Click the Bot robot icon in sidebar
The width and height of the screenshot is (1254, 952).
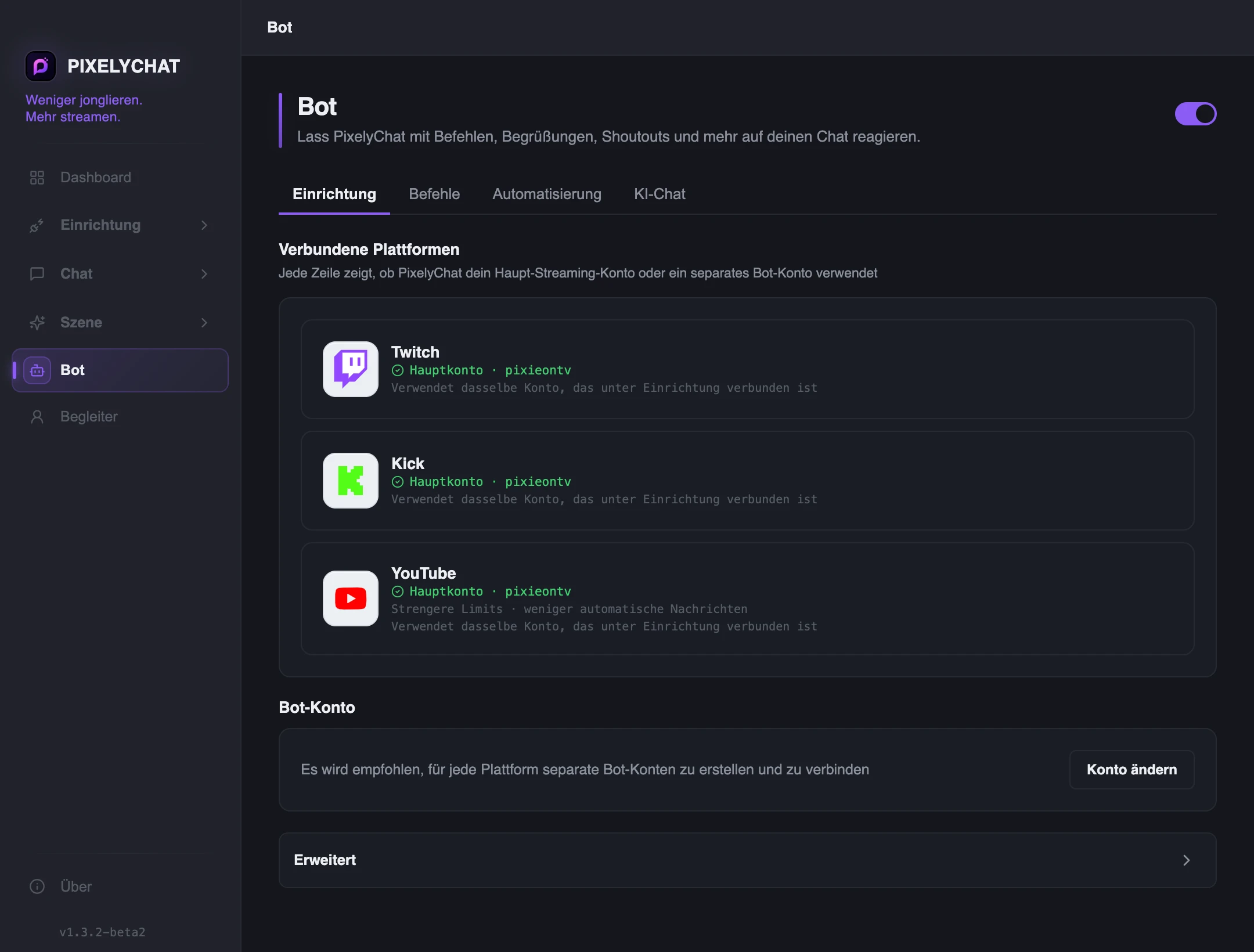click(37, 370)
